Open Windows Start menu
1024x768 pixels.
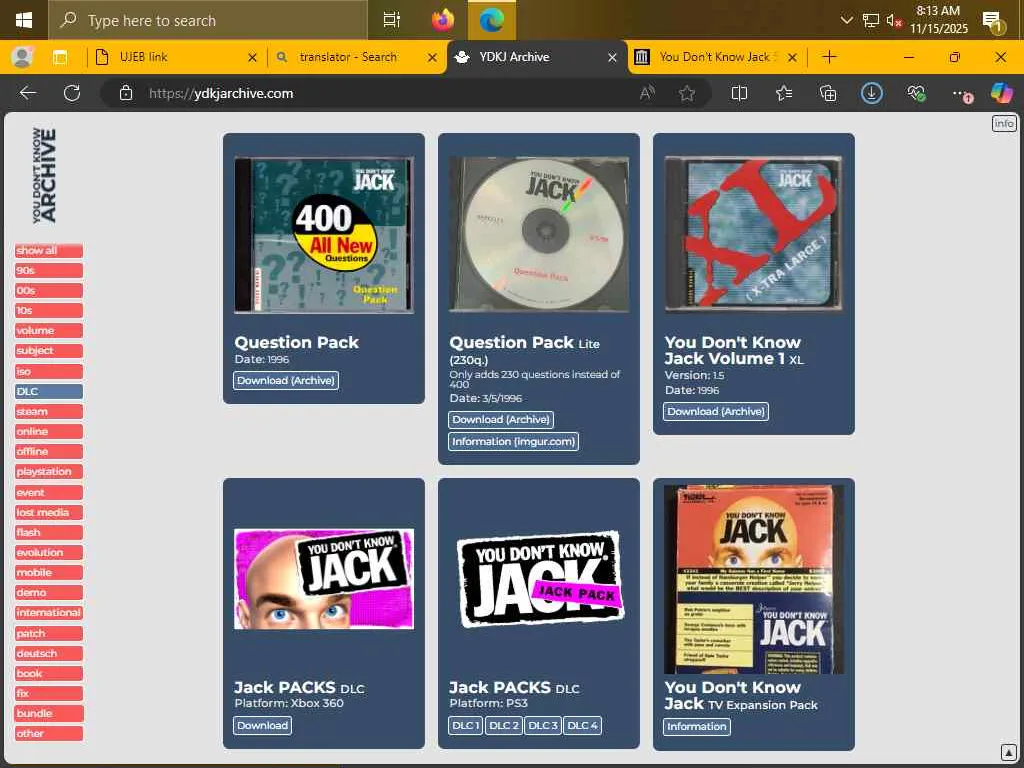24,20
